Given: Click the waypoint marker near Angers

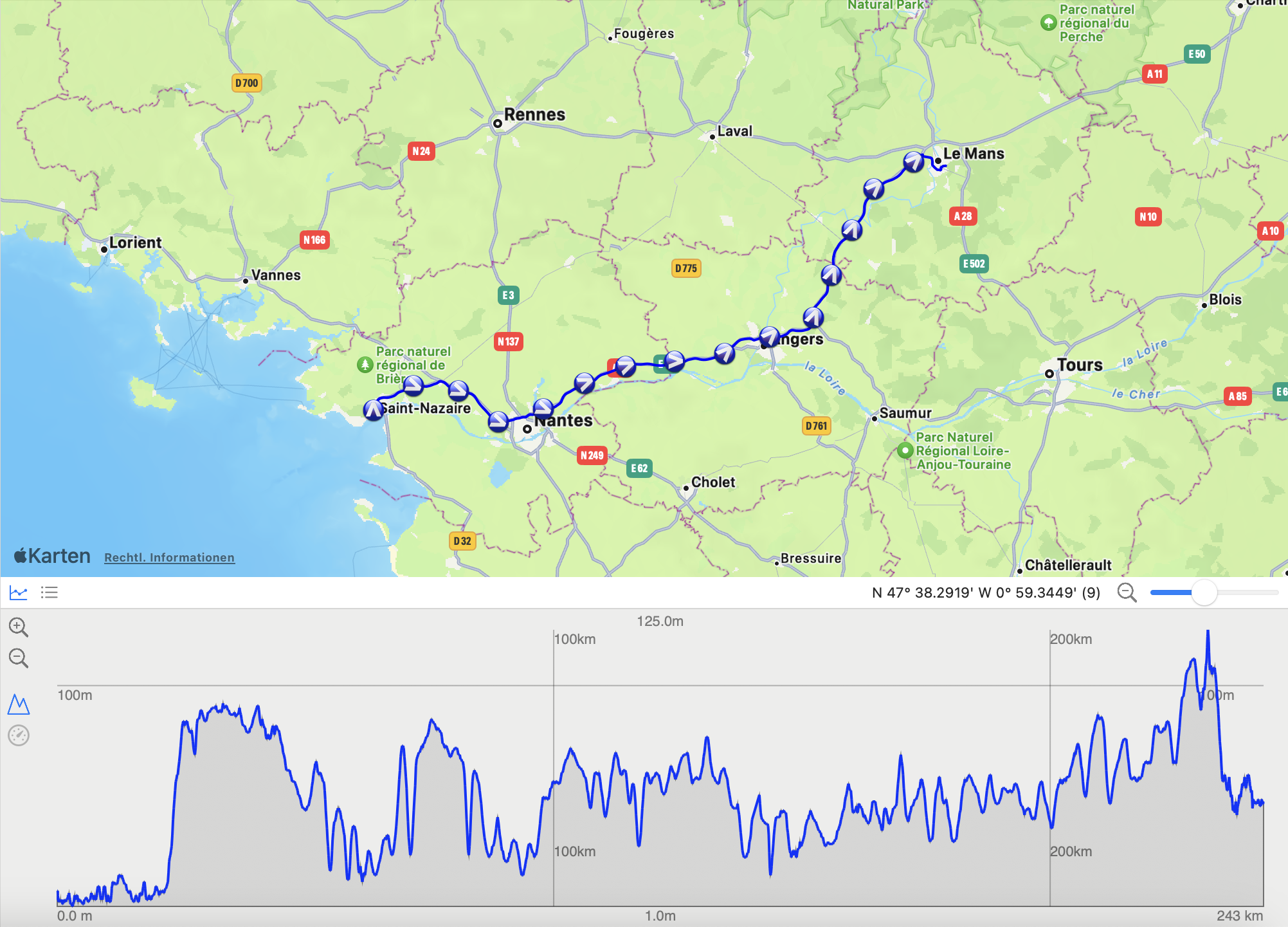Looking at the screenshot, I should 768,335.
